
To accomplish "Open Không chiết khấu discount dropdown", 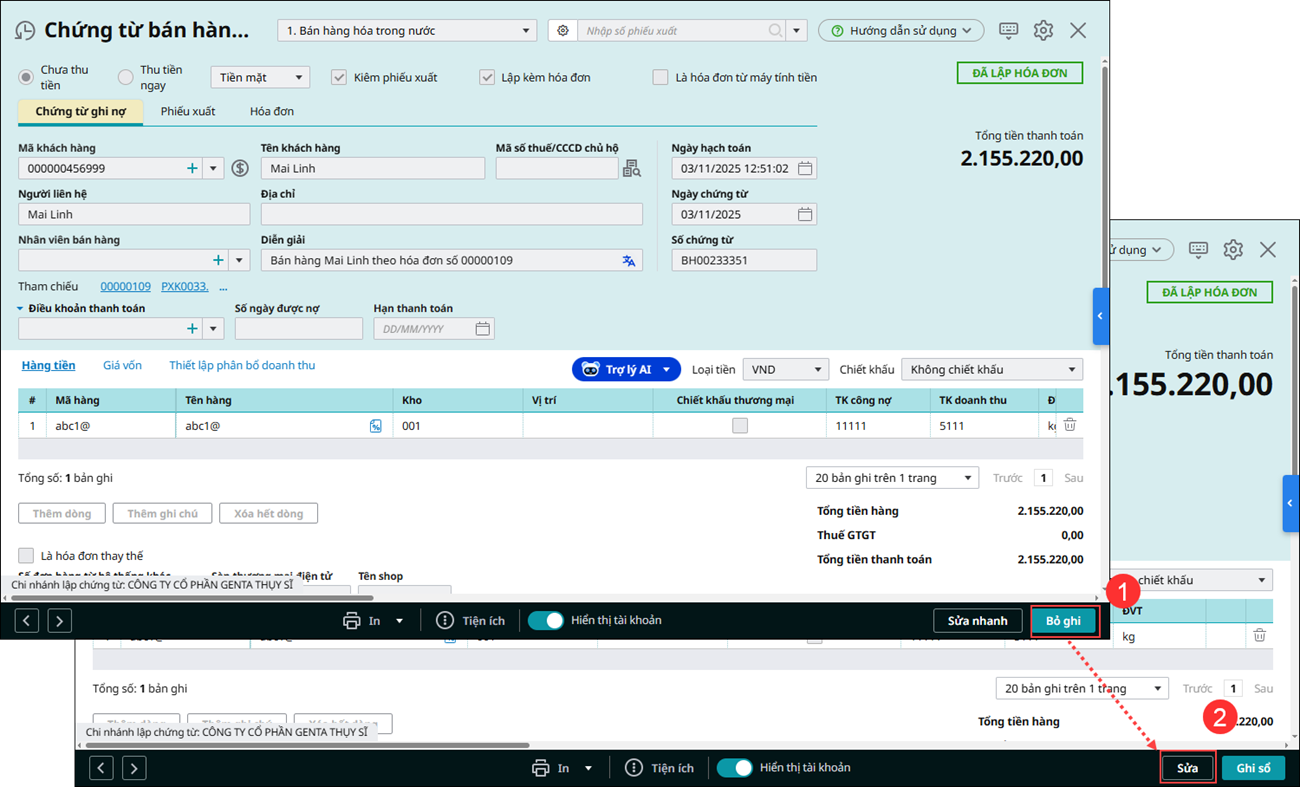I will pos(991,370).
